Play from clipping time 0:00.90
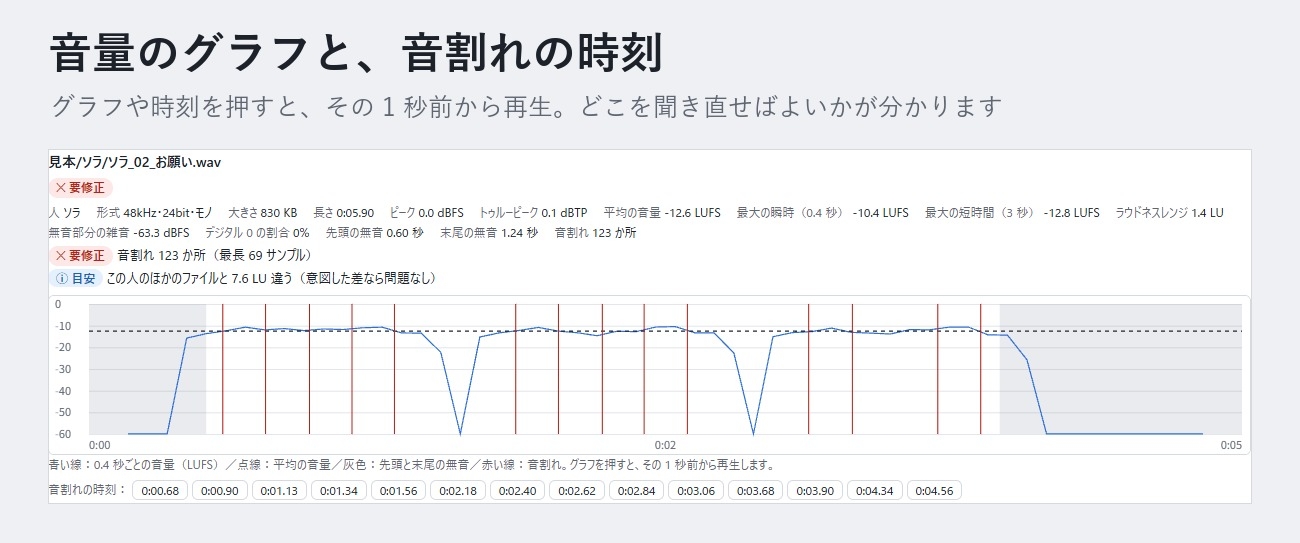 click(x=220, y=490)
